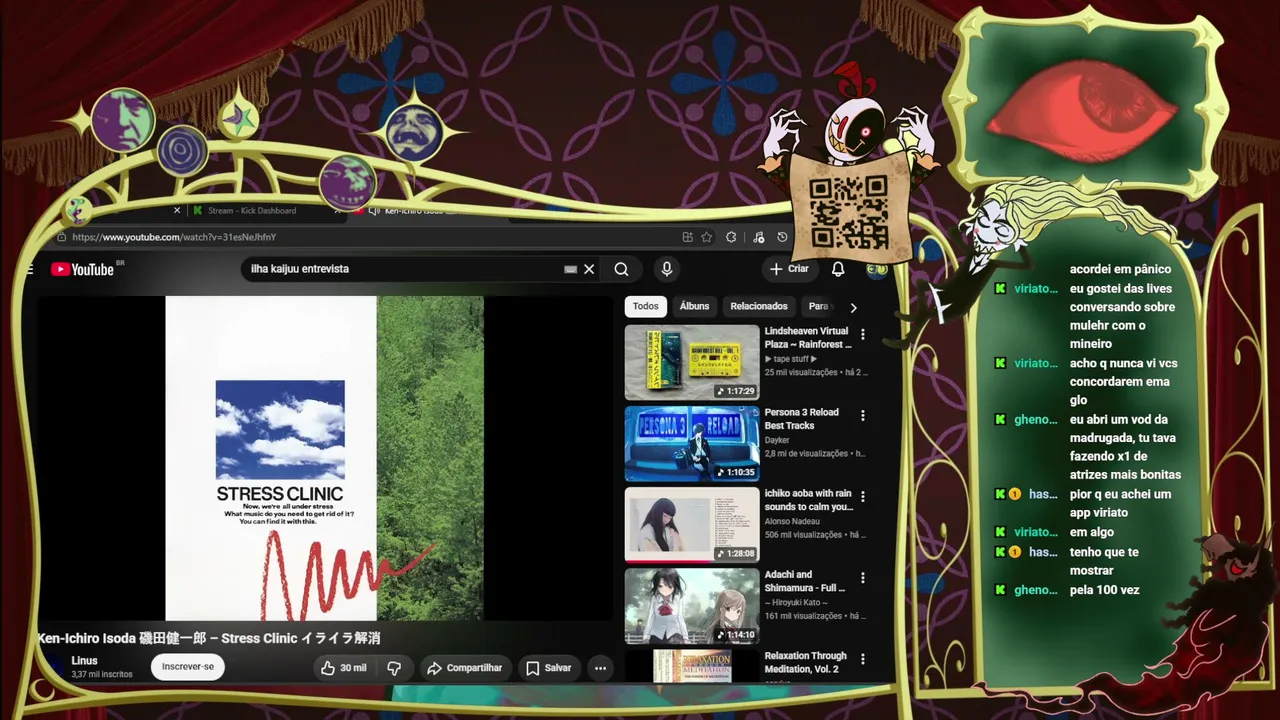Open the page install/app icon in address bar
Image resolution: width=1280 pixels, height=720 pixels.
687,237
